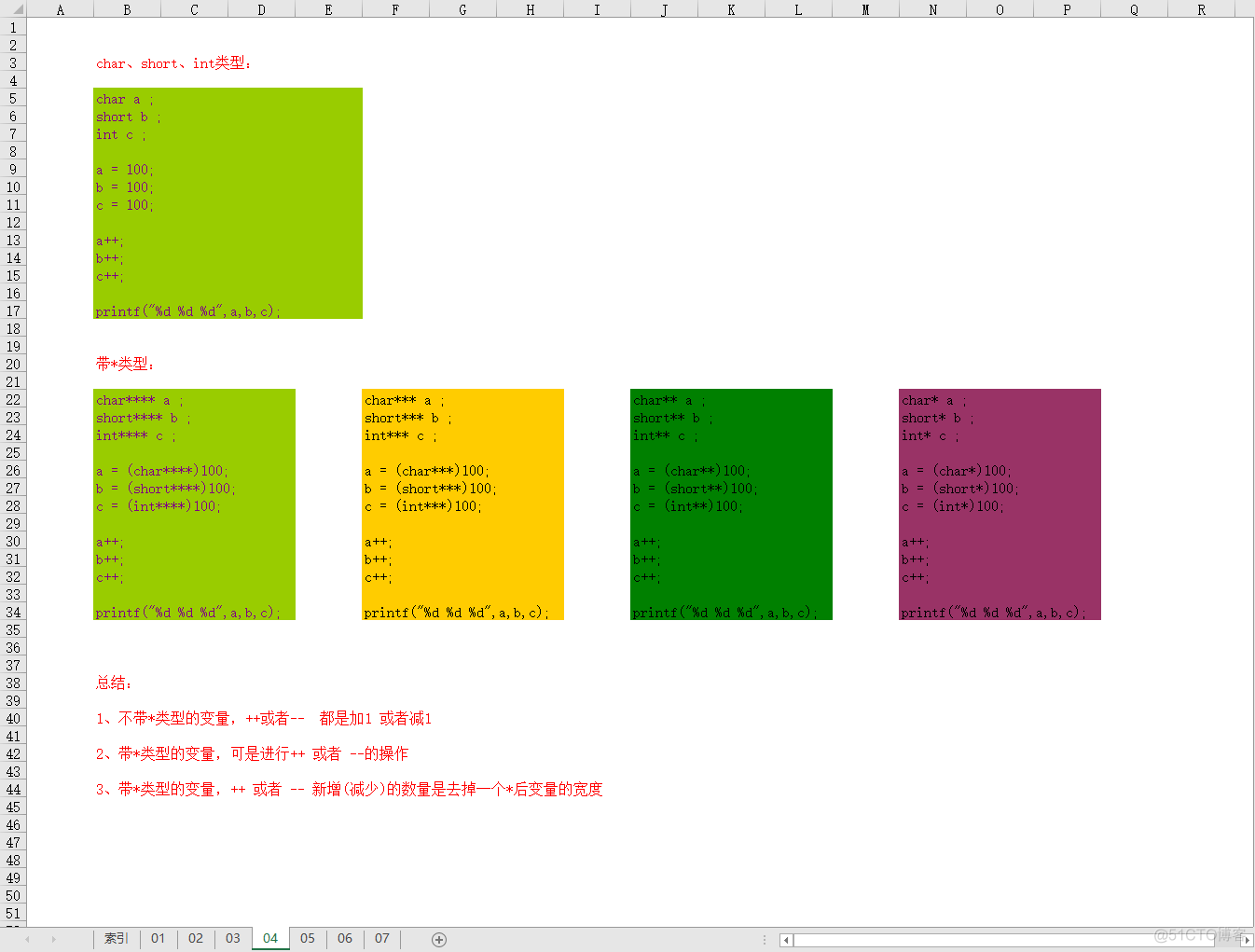The image size is (1255, 952).
Task: Click the 'a = 100;' cell
Action: point(125,170)
